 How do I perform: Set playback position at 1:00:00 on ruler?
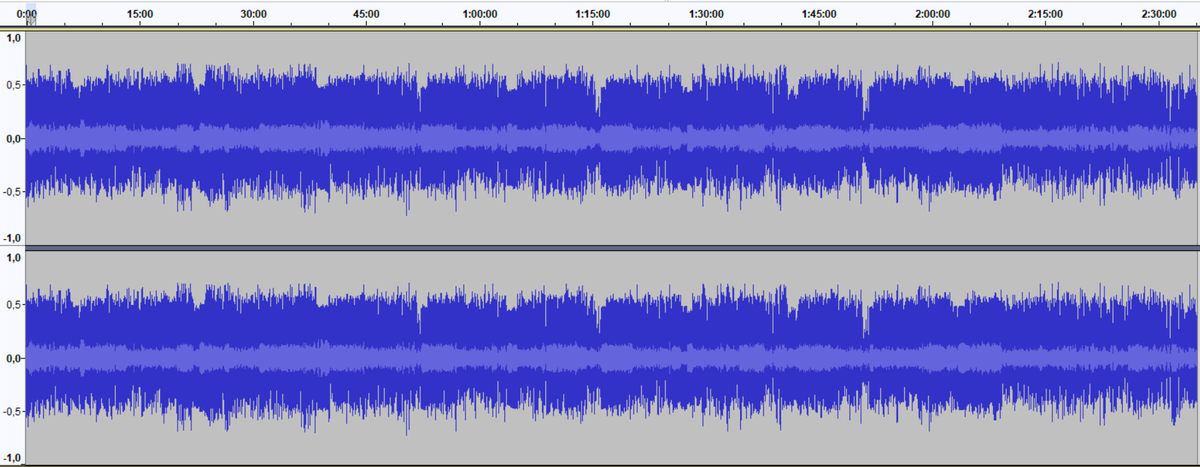click(x=480, y=14)
